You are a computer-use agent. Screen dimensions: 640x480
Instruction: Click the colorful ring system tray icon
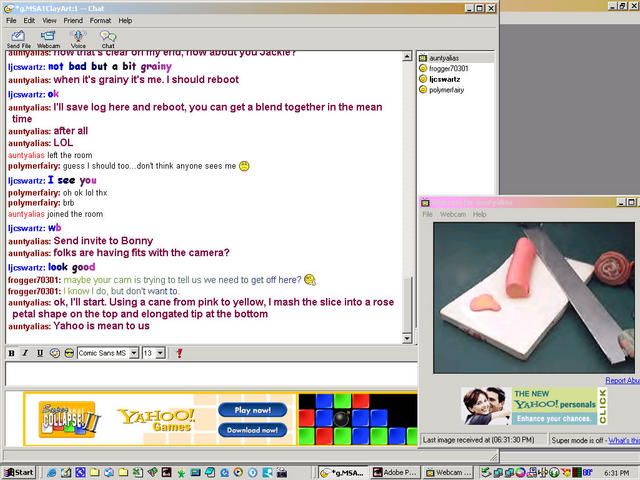point(520,473)
